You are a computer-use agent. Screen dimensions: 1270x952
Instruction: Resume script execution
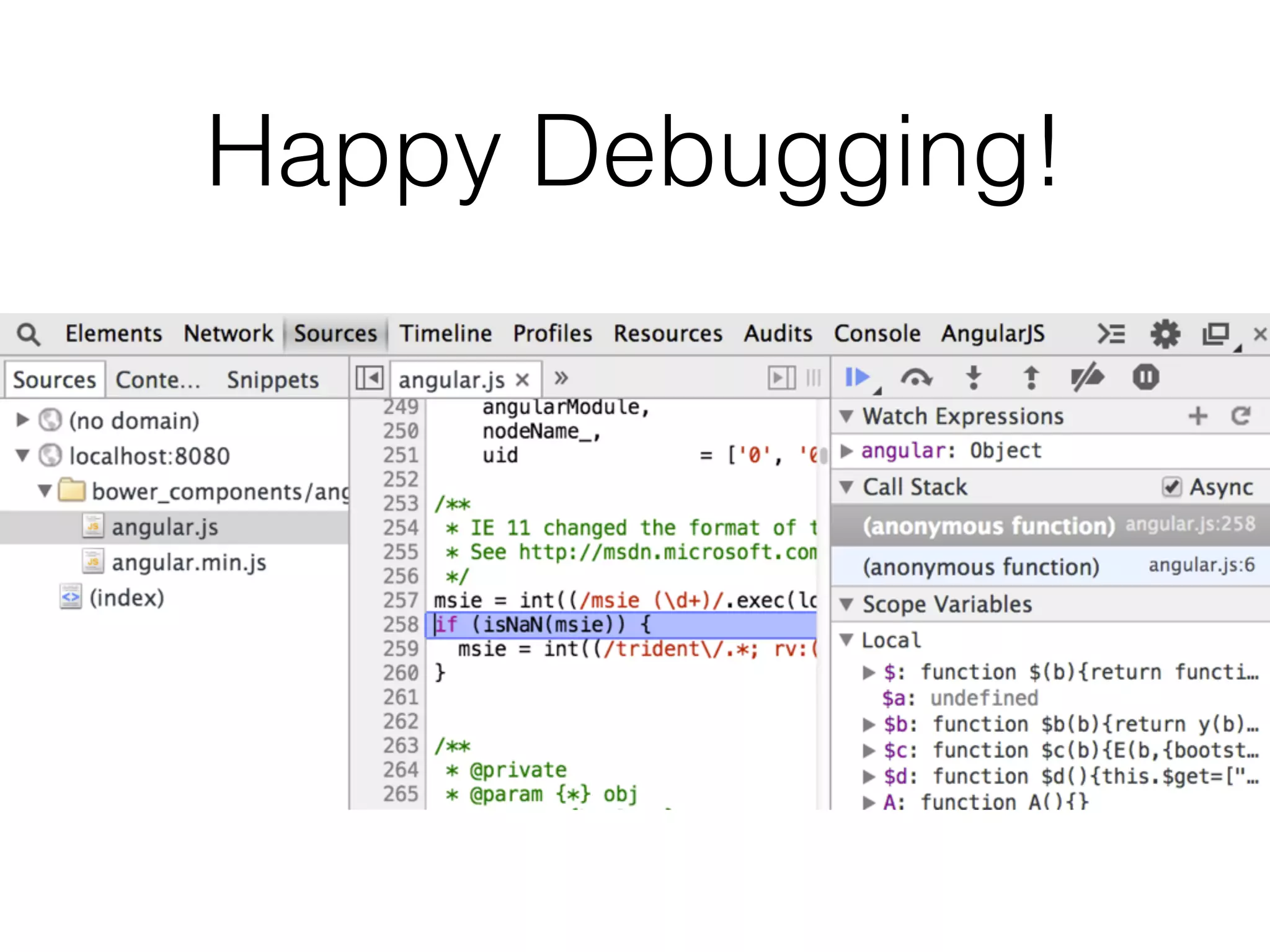pyautogui.click(x=858, y=377)
